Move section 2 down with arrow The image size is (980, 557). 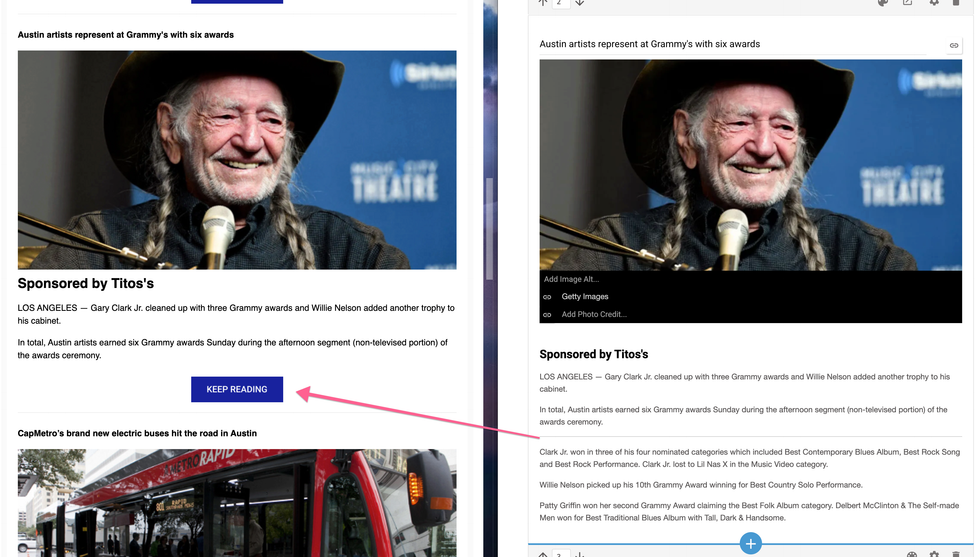580,3
